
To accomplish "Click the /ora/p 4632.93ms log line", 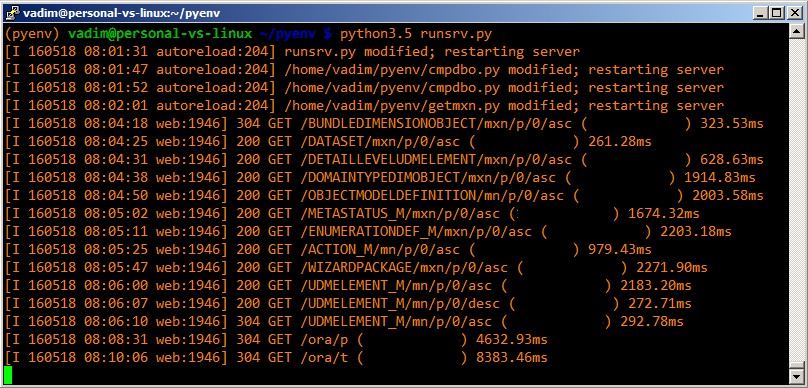I will pyautogui.click(x=276, y=340).
